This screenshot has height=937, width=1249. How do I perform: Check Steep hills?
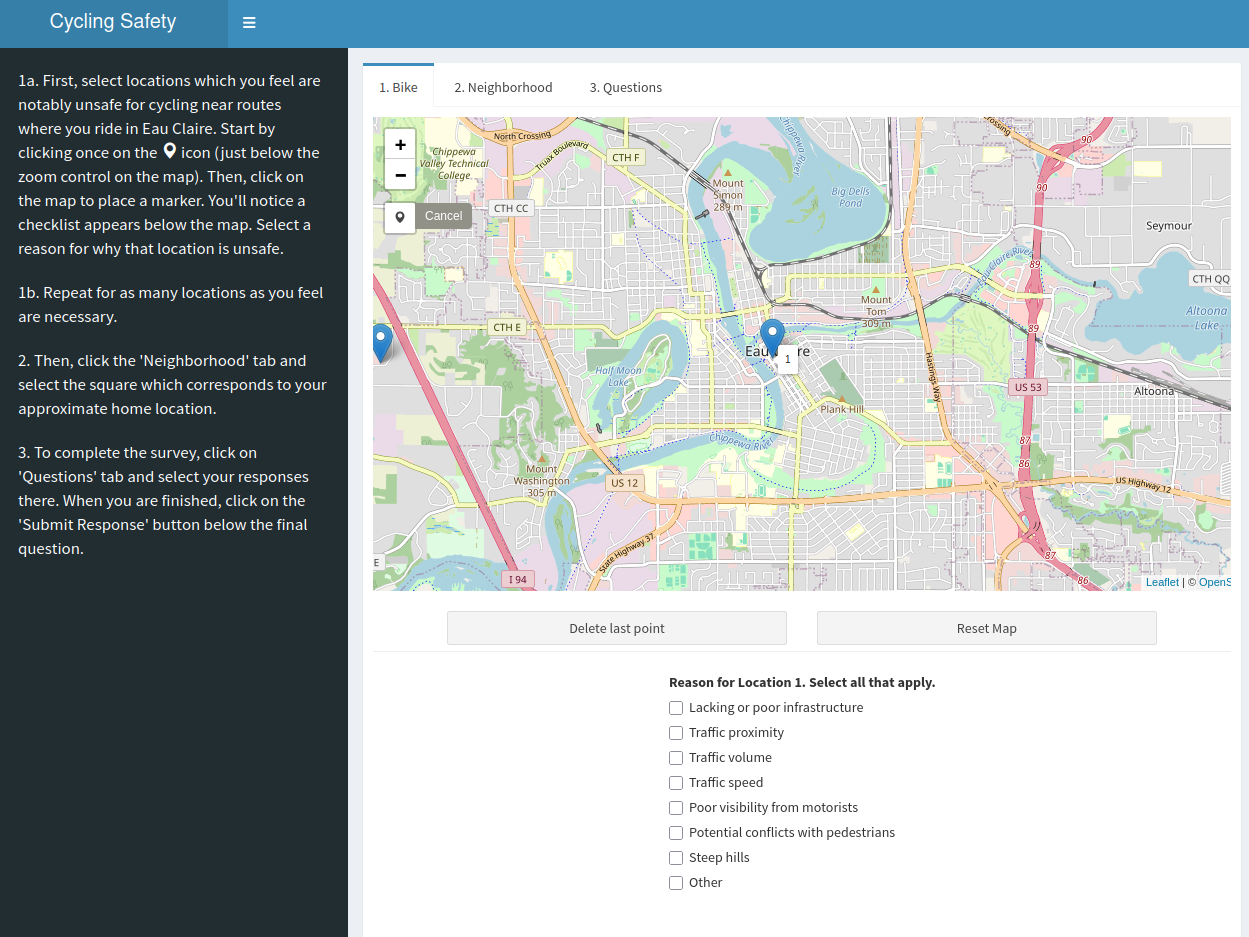pyautogui.click(x=676, y=858)
